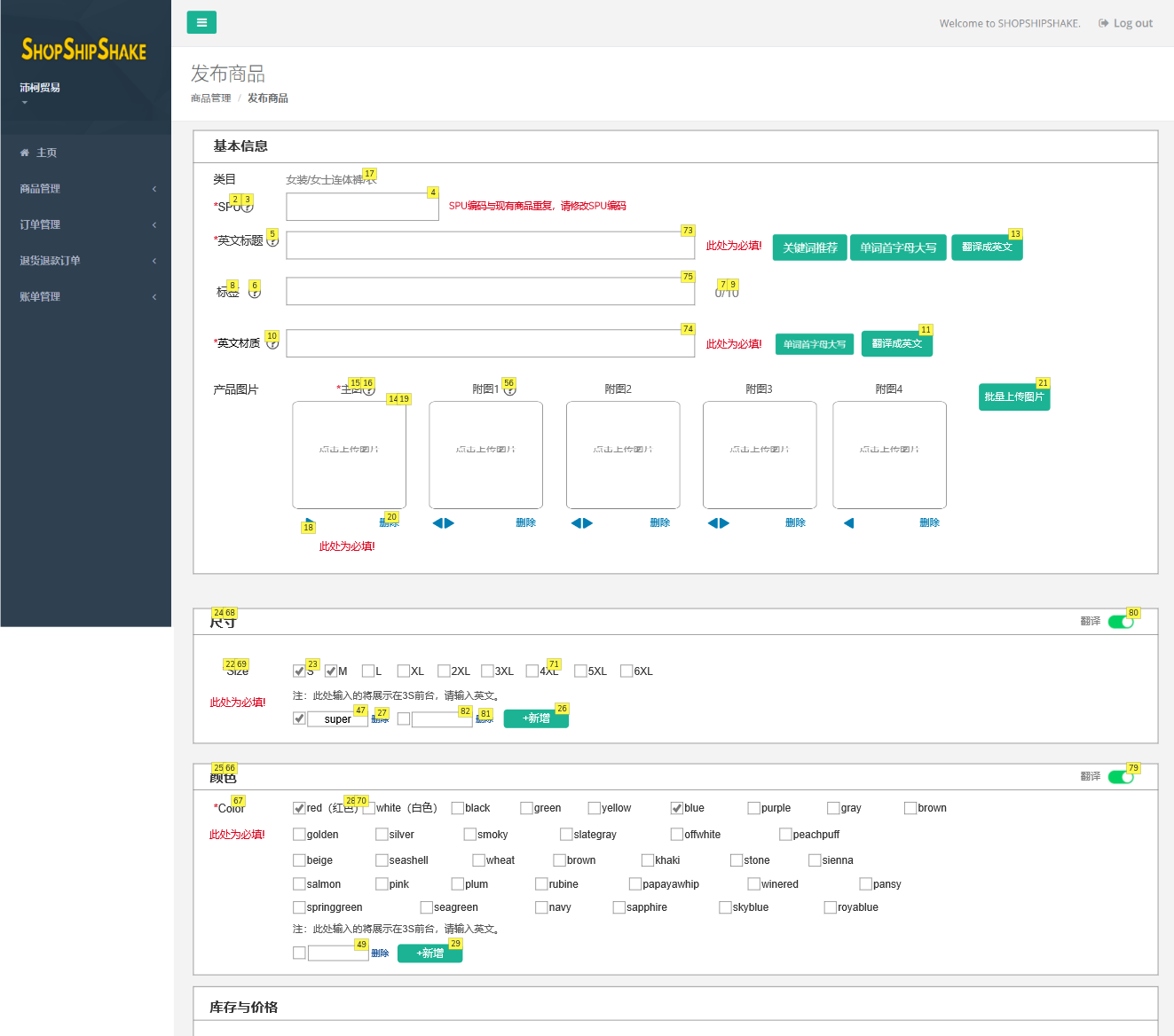Viewport: 1174px width, 1036px height.
Task: Expand the 订单管理 sidebar menu
Action: tap(86, 225)
